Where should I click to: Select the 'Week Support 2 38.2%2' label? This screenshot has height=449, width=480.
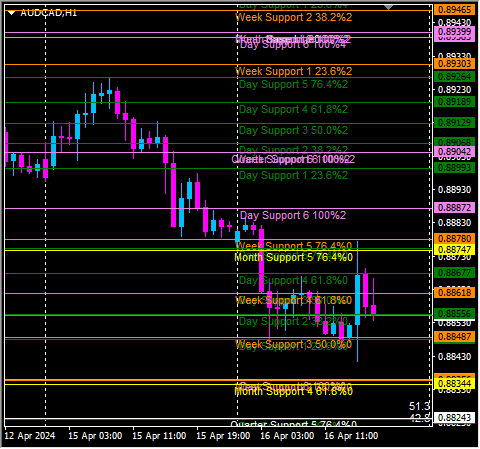pyautogui.click(x=294, y=17)
